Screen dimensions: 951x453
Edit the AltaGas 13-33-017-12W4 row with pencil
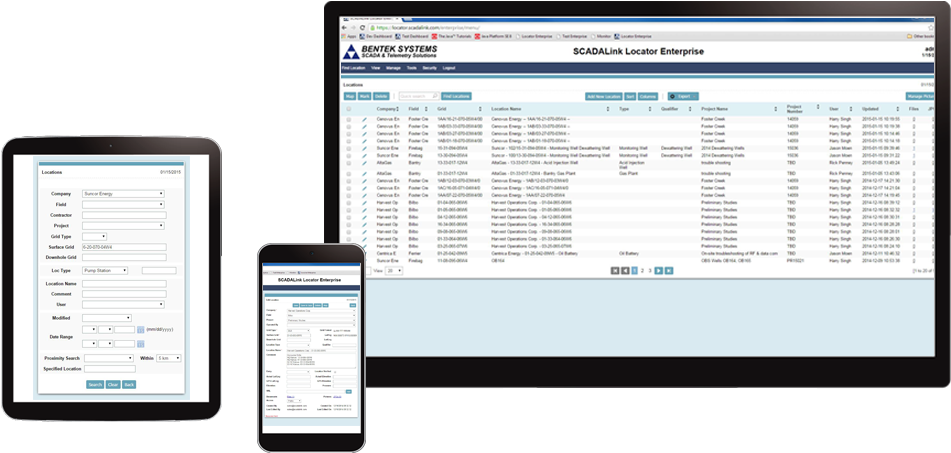[x=365, y=163]
